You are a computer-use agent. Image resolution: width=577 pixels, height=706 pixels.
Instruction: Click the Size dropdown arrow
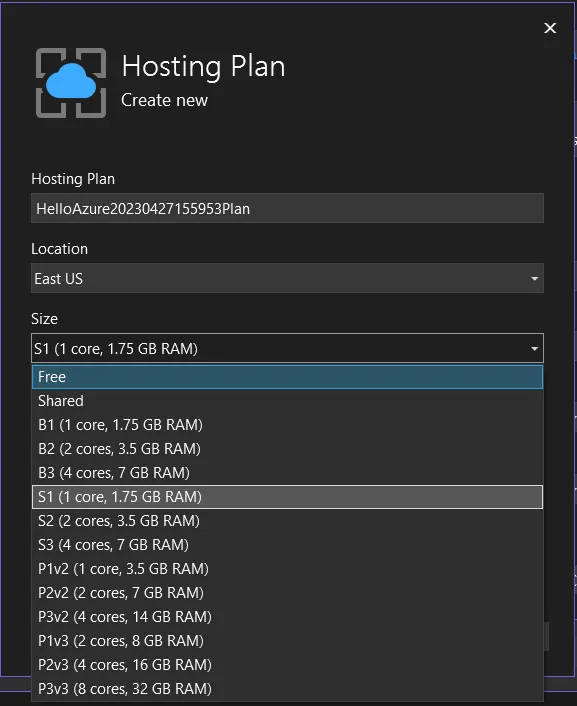(x=534, y=348)
